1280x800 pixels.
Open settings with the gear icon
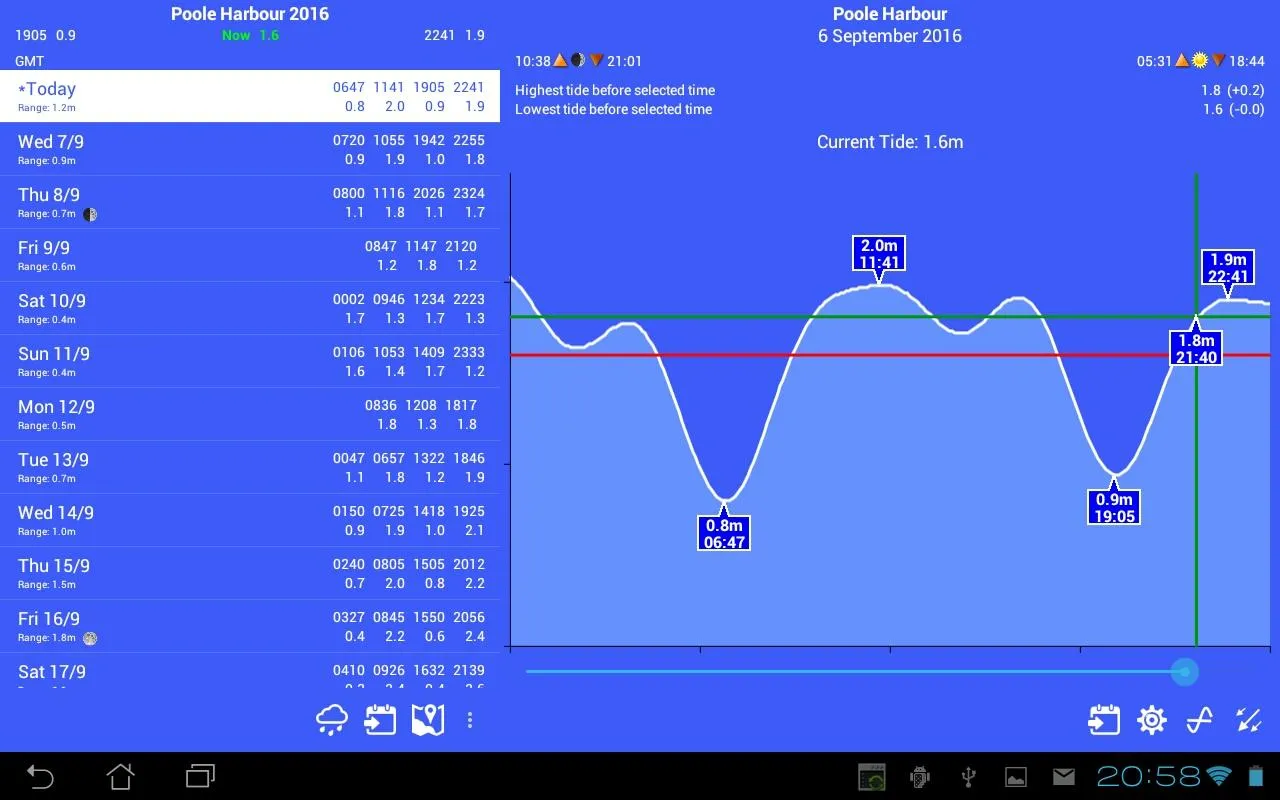(1152, 720)
